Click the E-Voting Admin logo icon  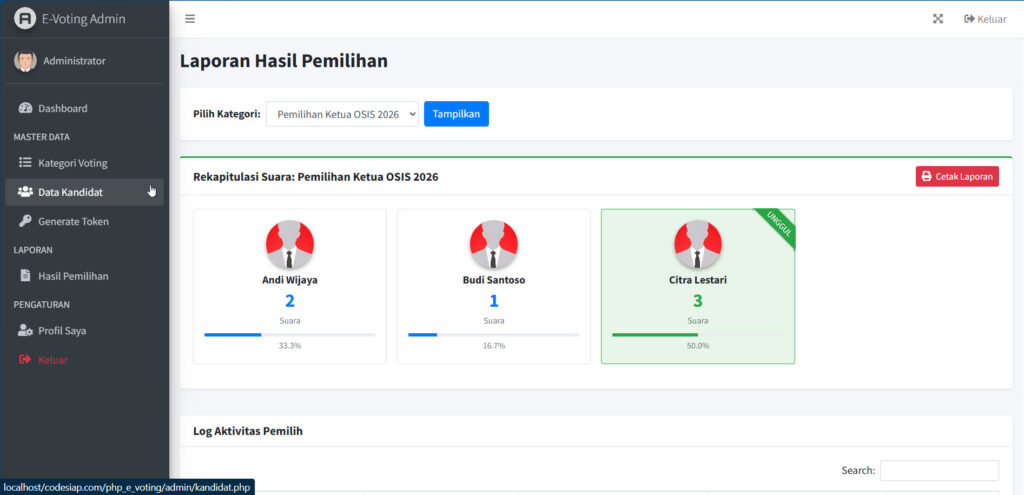(25, 19)
